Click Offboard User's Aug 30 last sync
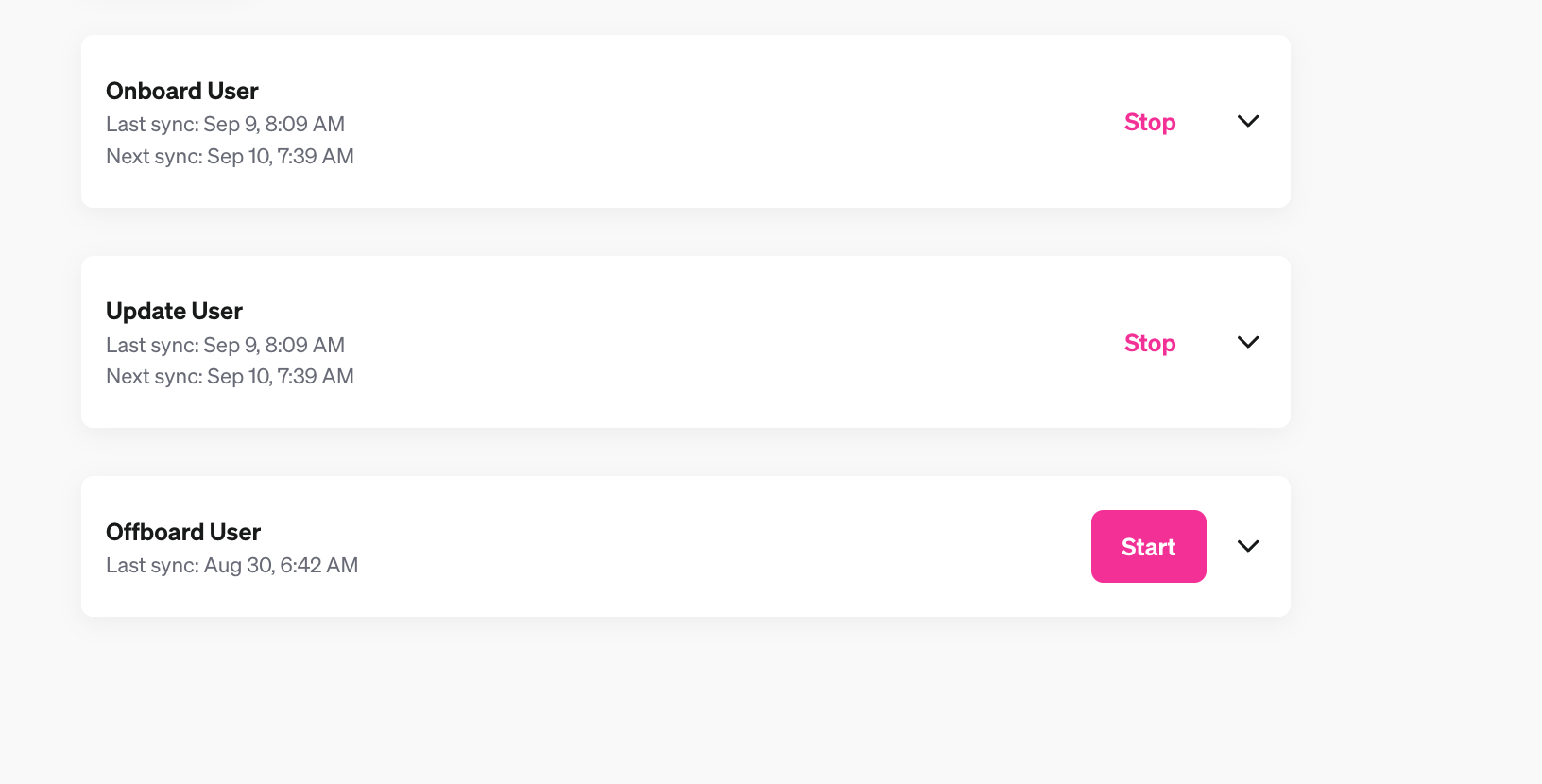This screenshot has height=784, width=1542. (231, 565)
